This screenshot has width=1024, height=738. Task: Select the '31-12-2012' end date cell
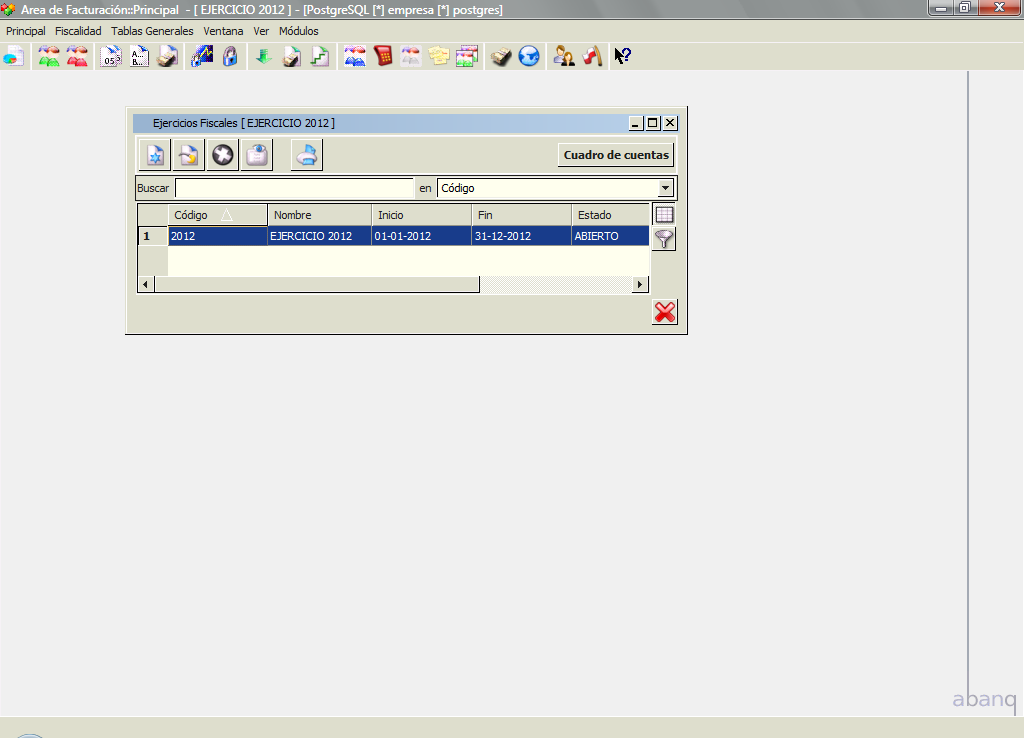(x=521, y=236)
